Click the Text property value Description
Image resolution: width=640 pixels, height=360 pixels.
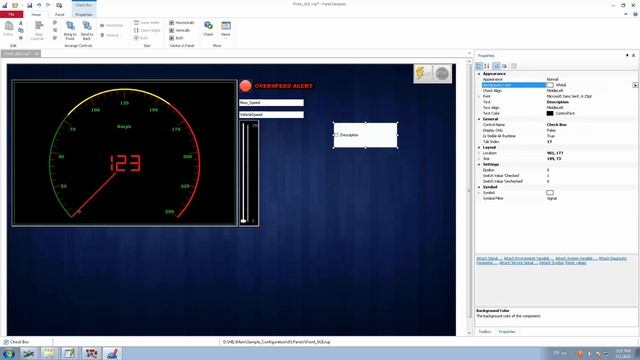pyautogui.click(x=558, y=102)
